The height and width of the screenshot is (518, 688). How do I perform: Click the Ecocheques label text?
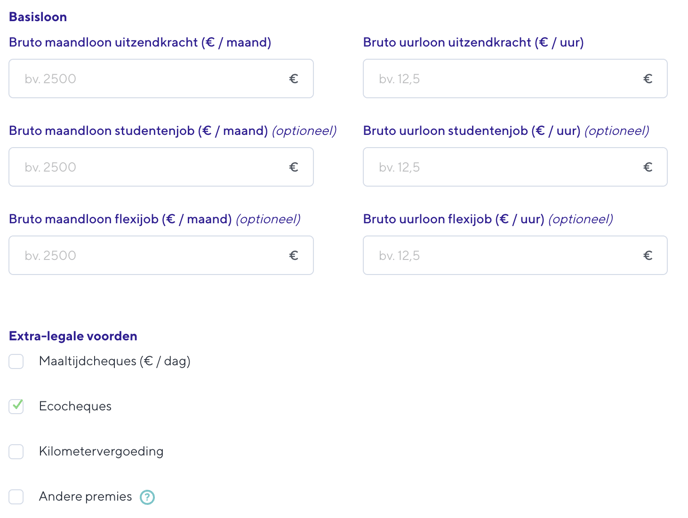tap(75, 406)
